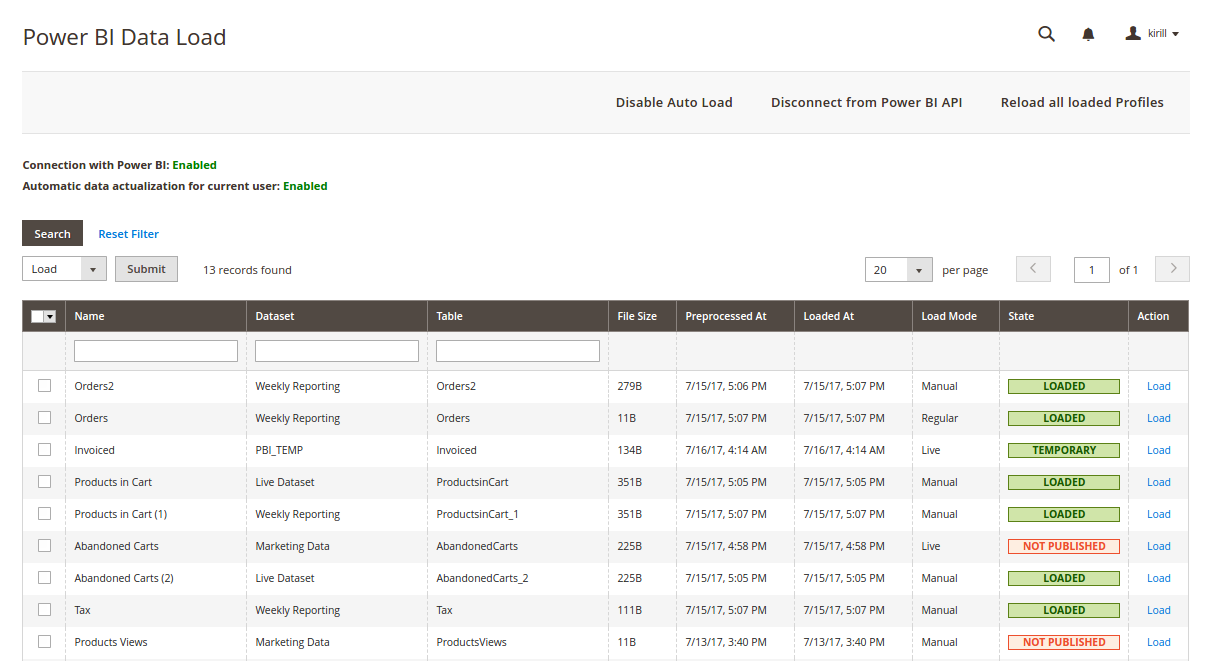Go to the previous page arrow
Image resolution: width=1207 pixels, height=661 pixels.
[1033, 269]
